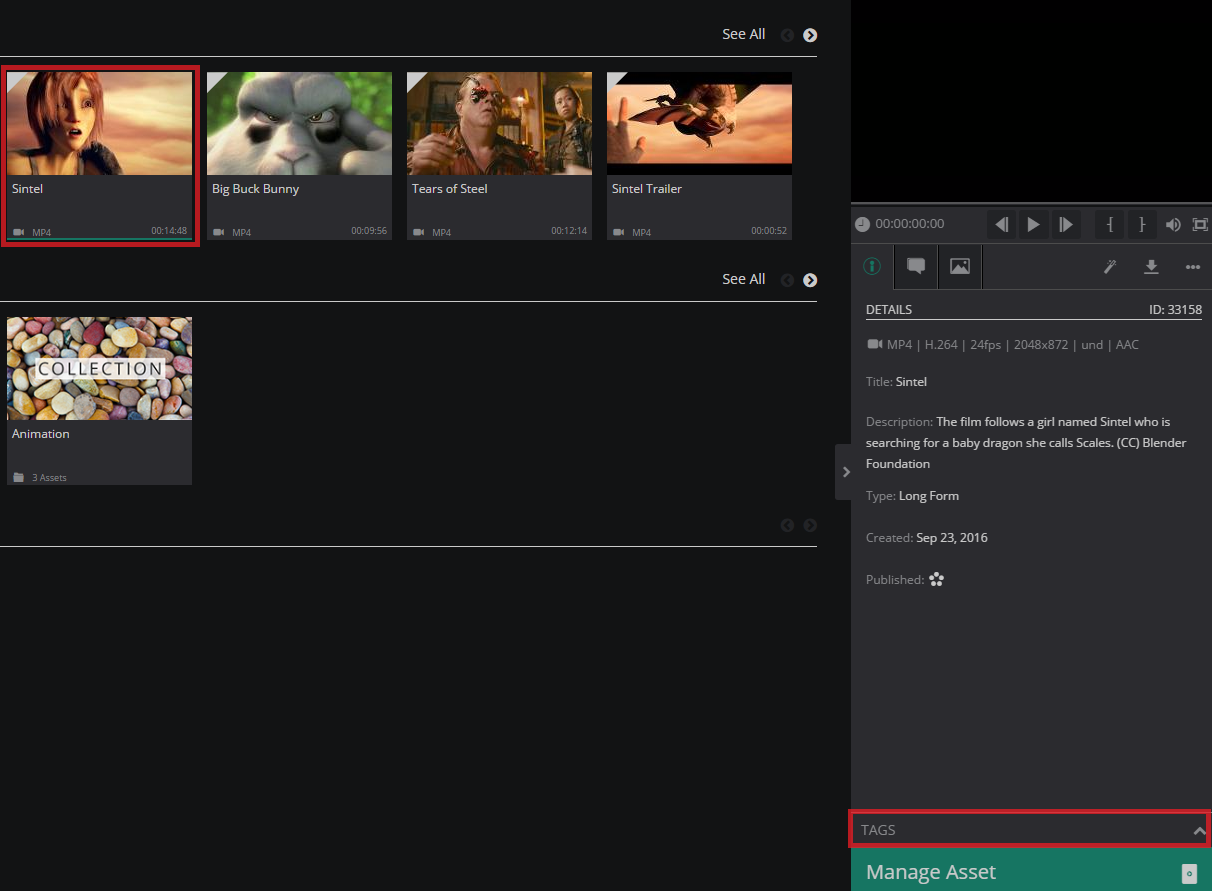Select the Sintel Trailer thumbnail
Screen dimensions: 1212x891
699,124
